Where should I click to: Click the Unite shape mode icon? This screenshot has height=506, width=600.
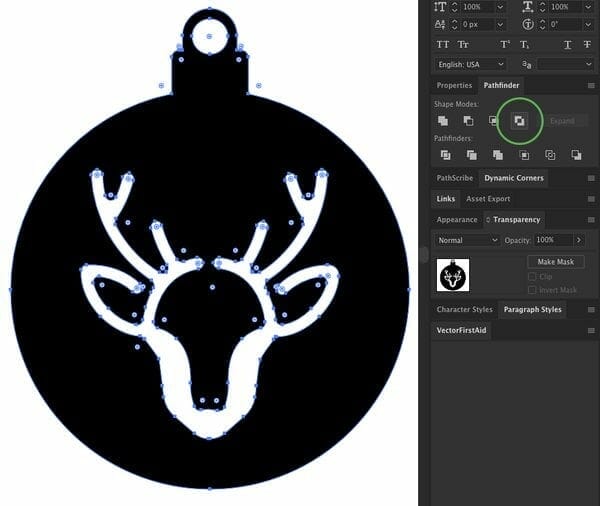click(x=443, y=121)
